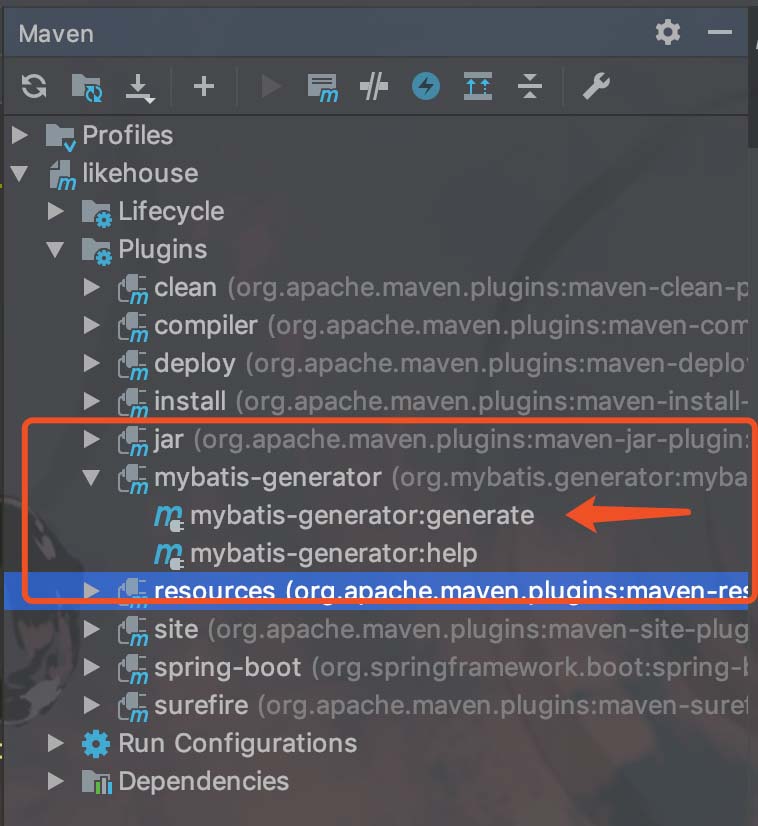
Task: Select mybatis-generator:generate goal
Action: (x=362, y=515)
